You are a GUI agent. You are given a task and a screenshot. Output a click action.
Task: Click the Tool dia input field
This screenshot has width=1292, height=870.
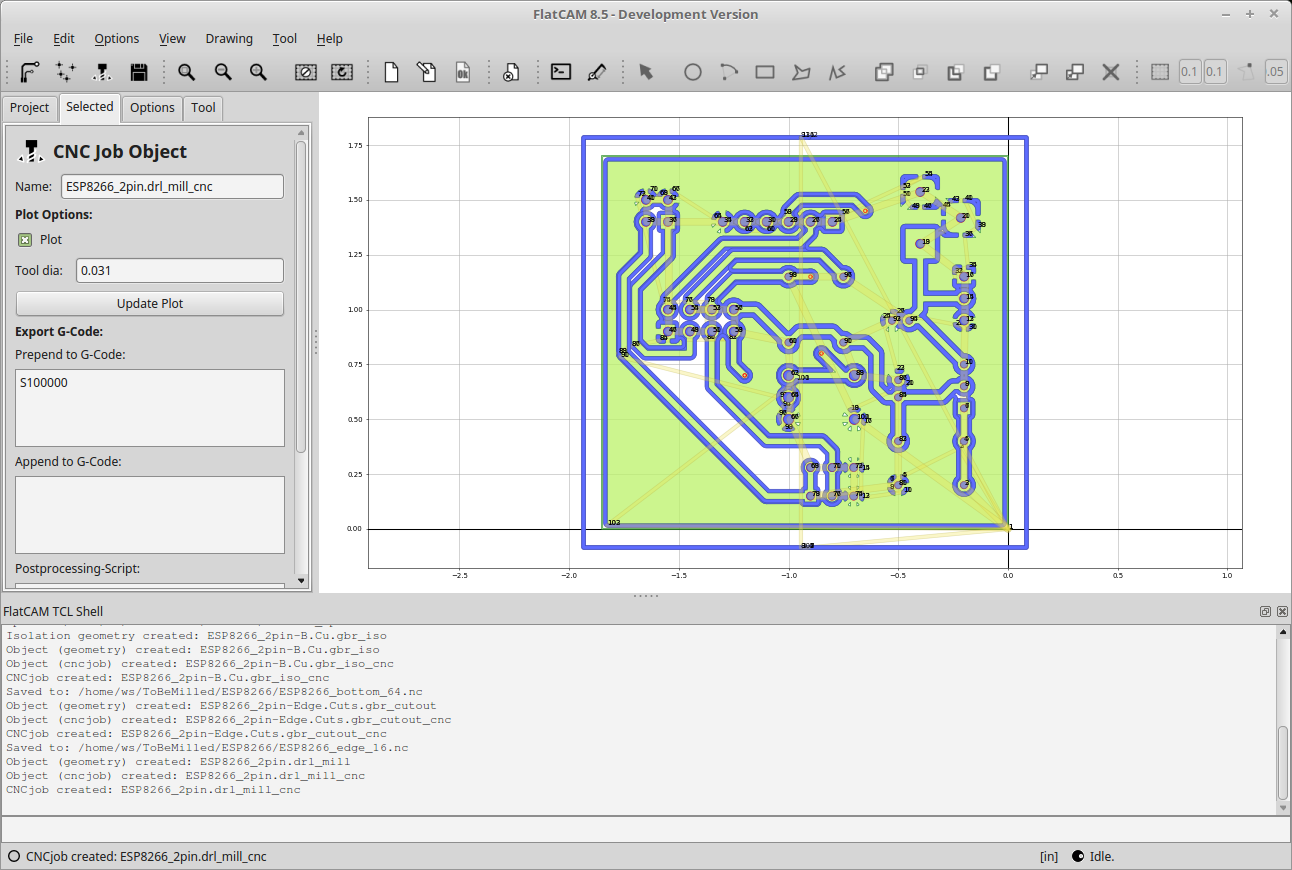click(x=180, y=270)
